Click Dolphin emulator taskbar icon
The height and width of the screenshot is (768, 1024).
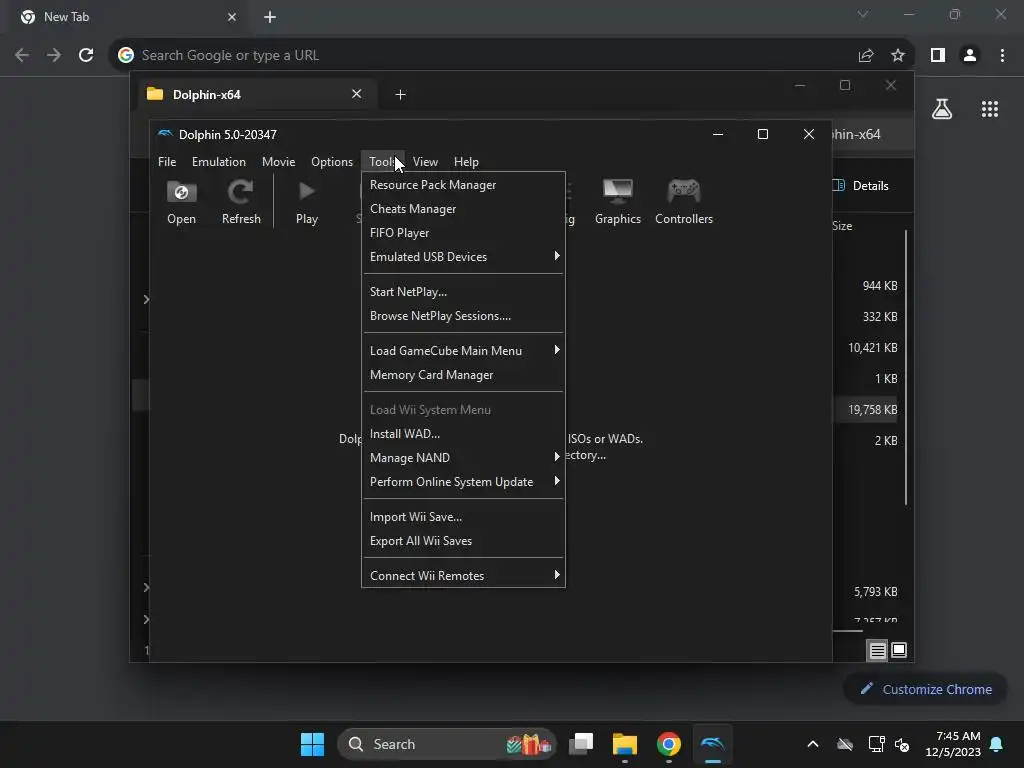pyautogui.click(x=712, y=744)
